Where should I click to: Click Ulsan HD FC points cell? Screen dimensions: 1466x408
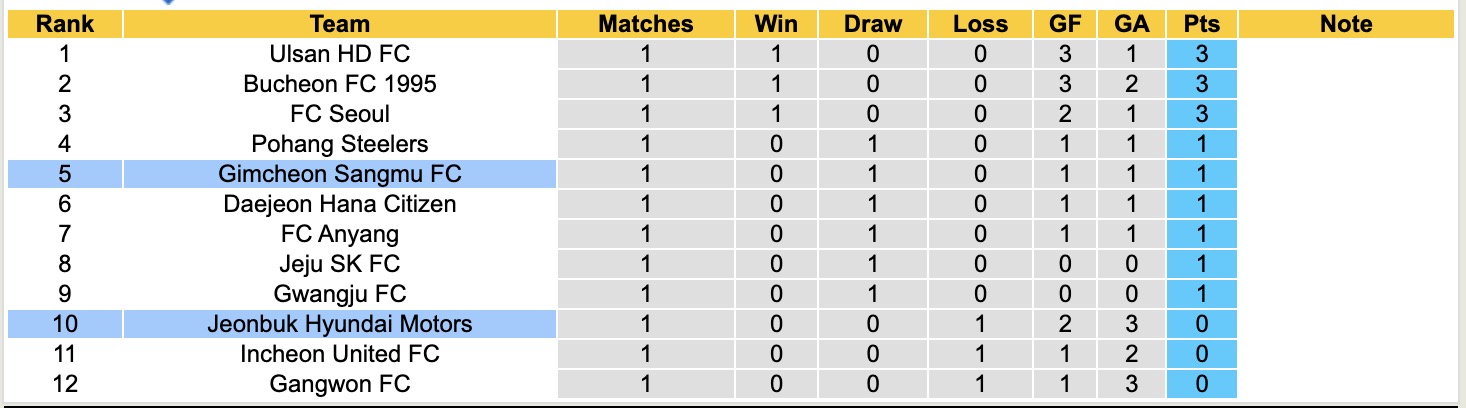(x=1201, y=54)
